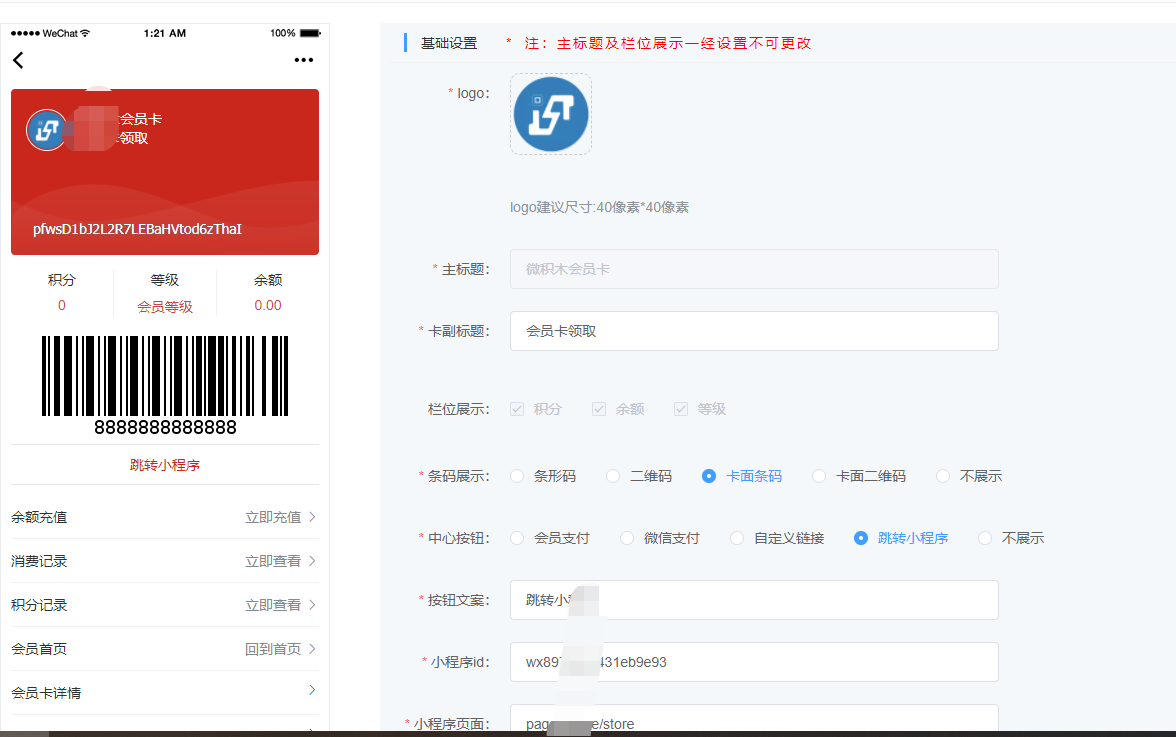Click the 小程序id input field
The width and height of the screenshot is (1176, 737).
[754, 662]
